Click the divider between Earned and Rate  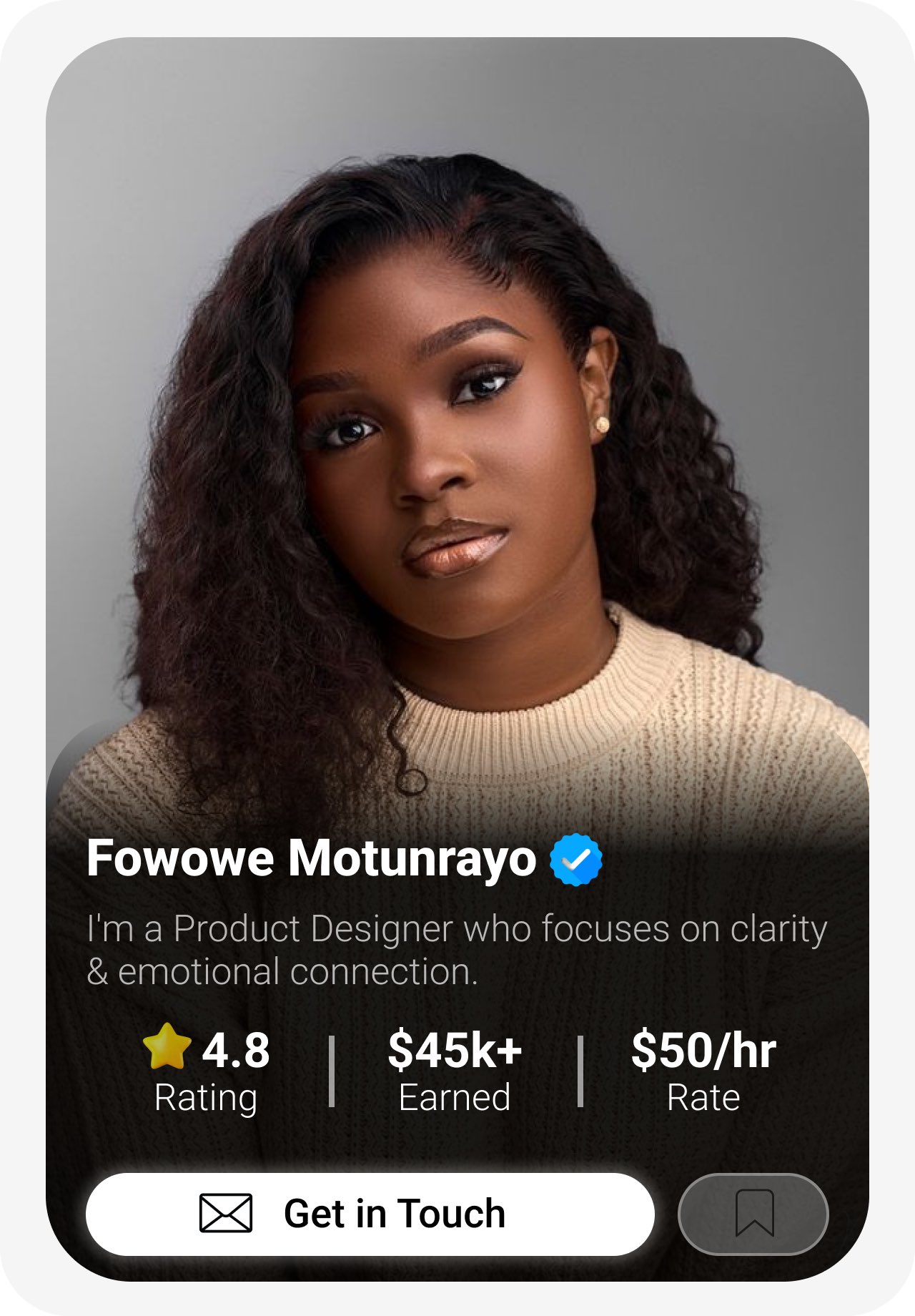pos(580,1071)
